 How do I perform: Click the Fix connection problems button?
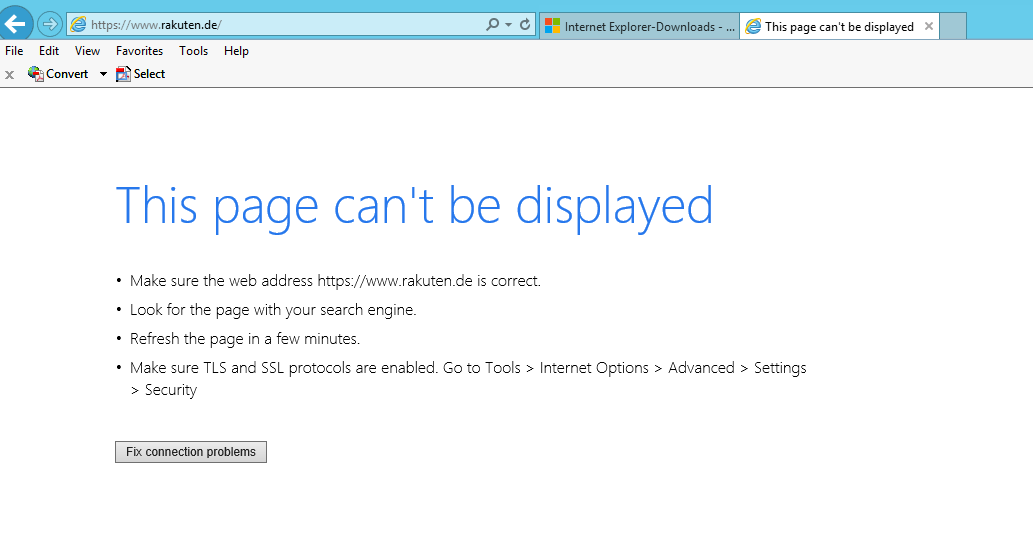[x=191, y=452]
